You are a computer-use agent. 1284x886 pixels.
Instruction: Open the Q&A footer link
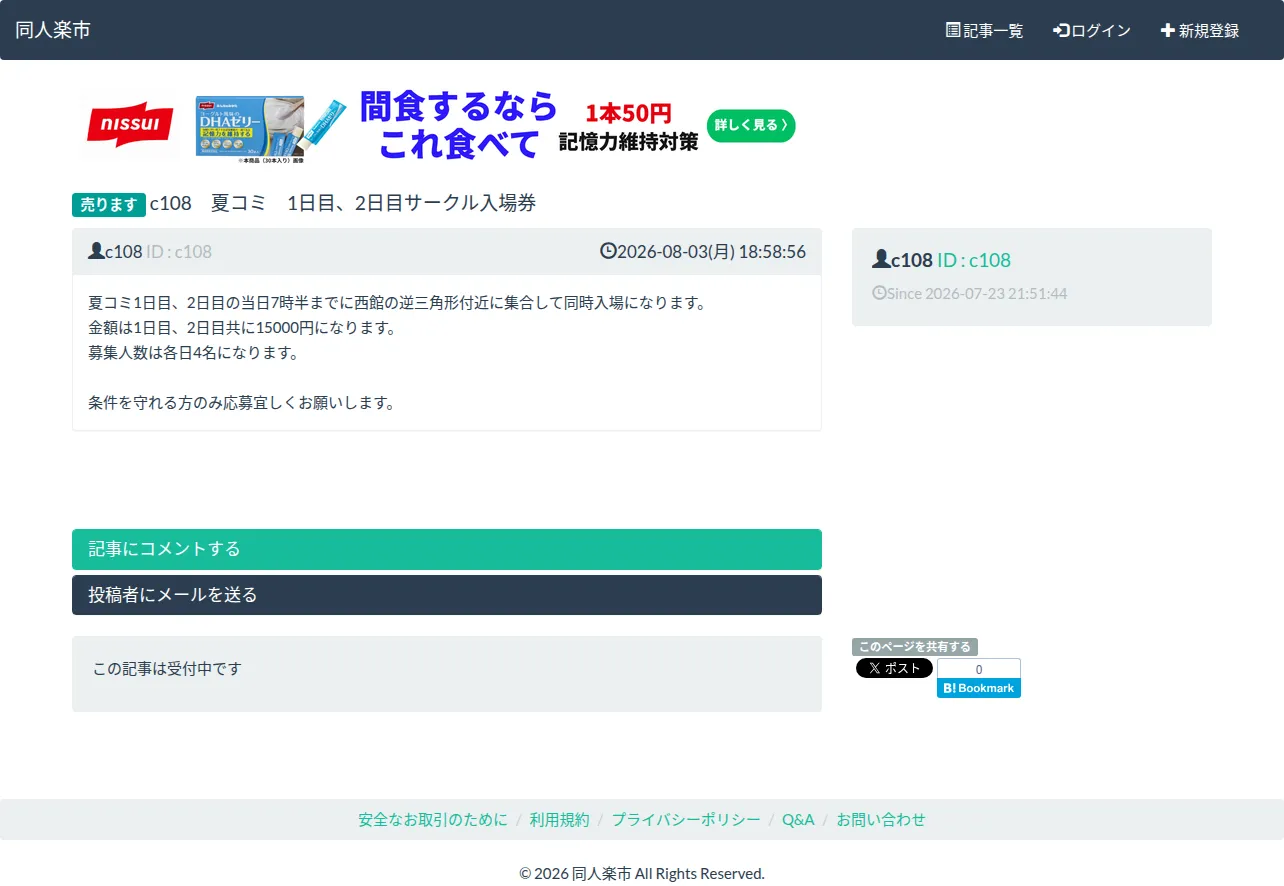(x=798, y=820)
